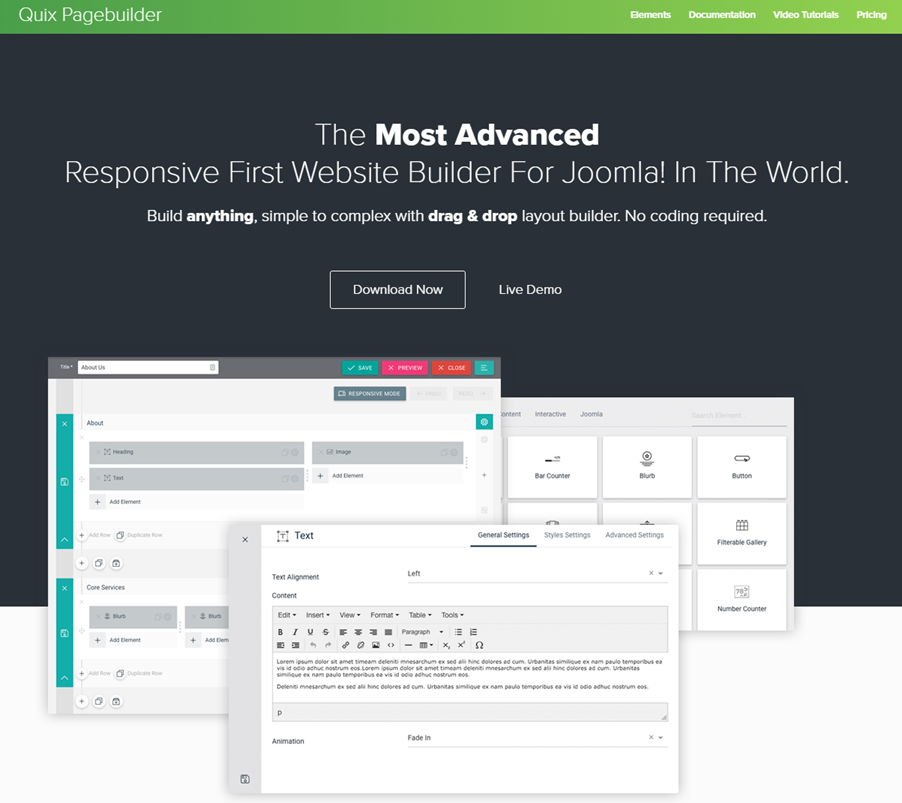Screen dimensions: 902x803
Task: Open Documentation in the top navigation
Action: point(722,15)
